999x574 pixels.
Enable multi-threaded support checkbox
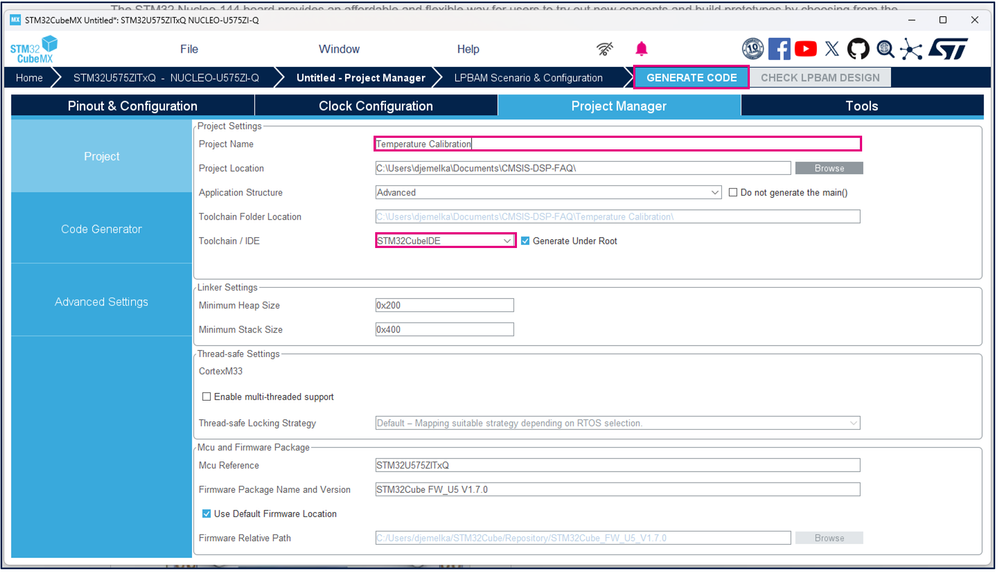[x=206, y=397]
